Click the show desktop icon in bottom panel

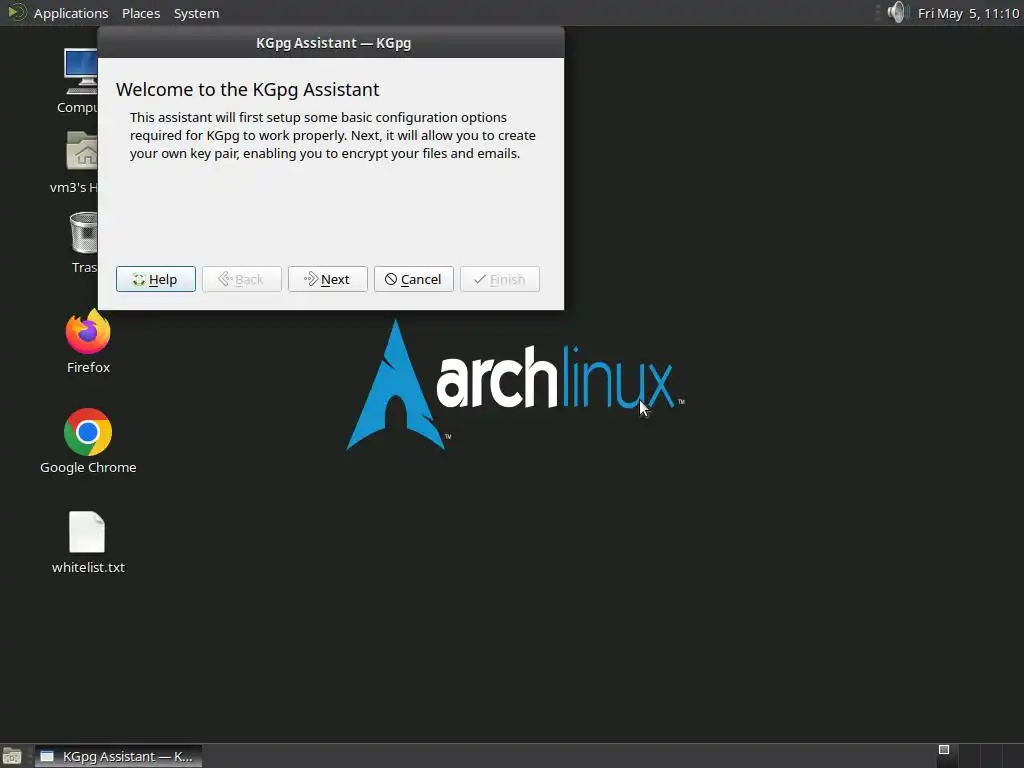[12, 756]
